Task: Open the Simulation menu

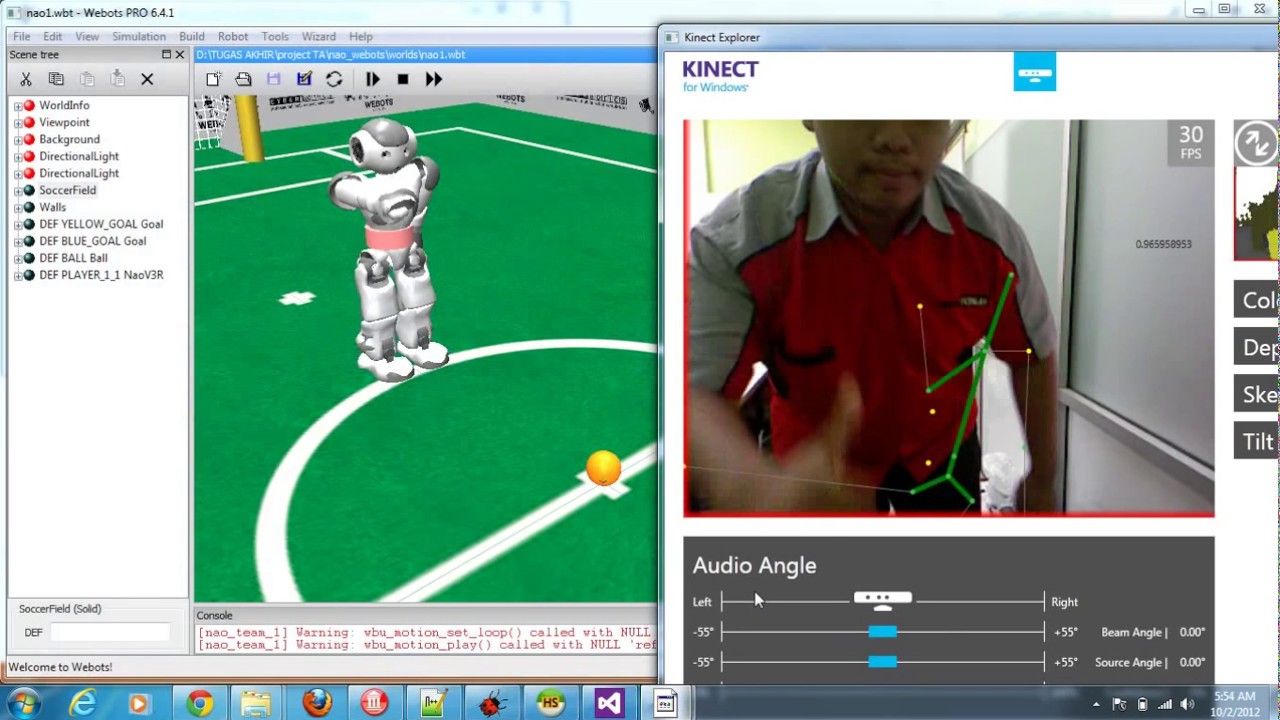Action: [x=139, y=36]
